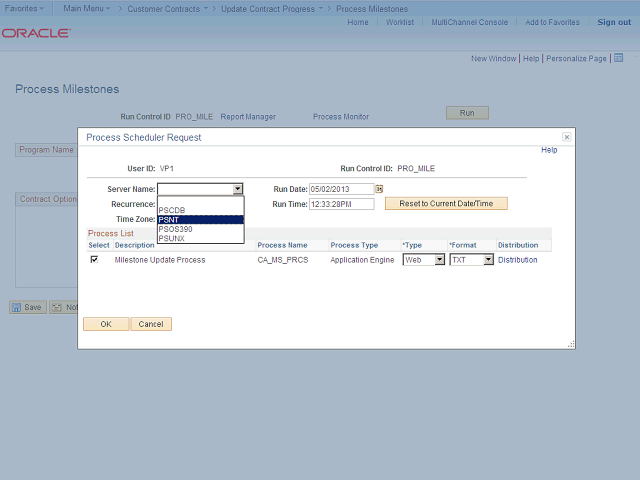Click the Run Time input field
Image resolution: width=640 pixels, height=480 pixels.
pos(342,204)
